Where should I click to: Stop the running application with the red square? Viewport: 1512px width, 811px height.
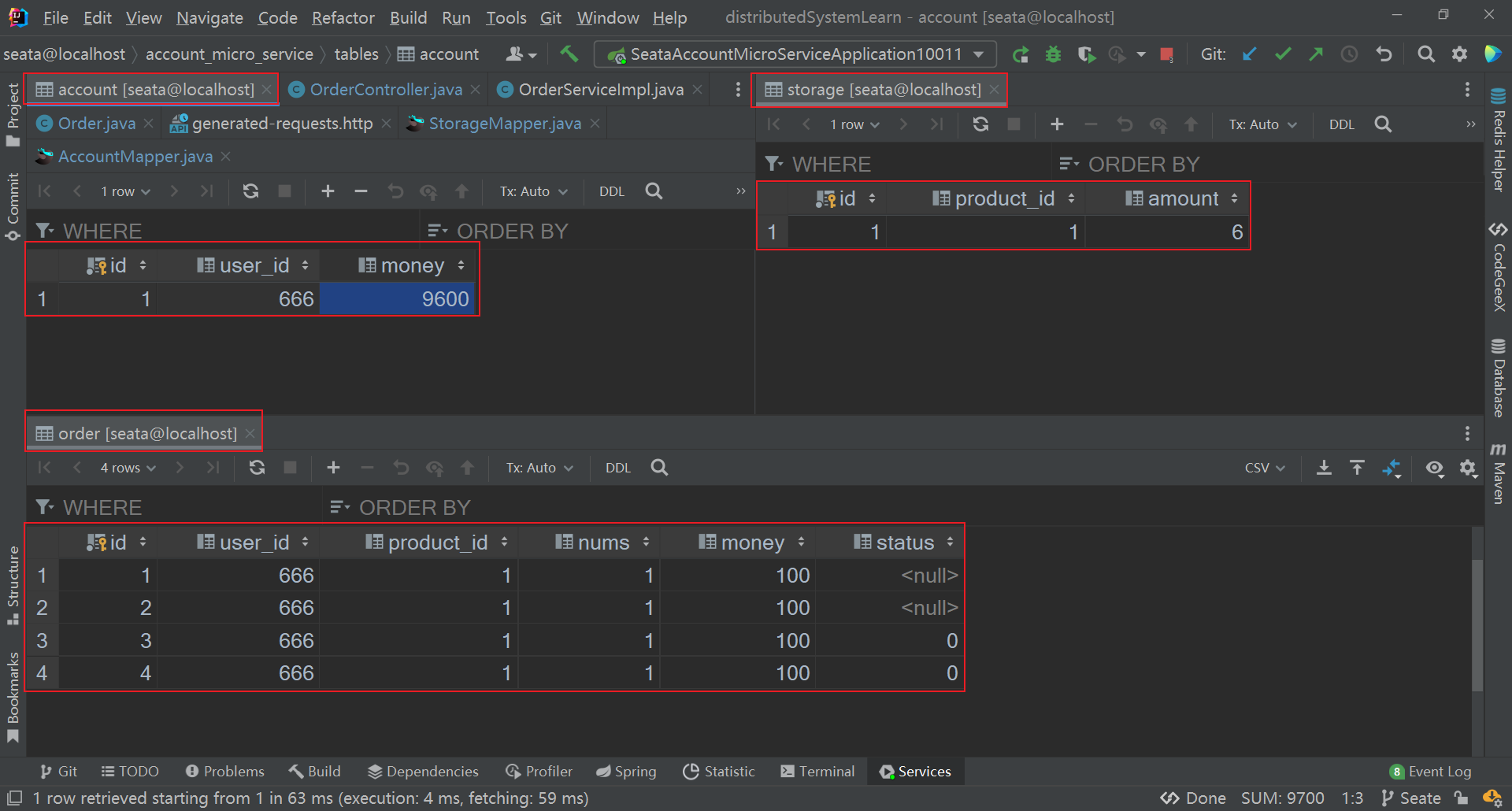(1166, 54)
